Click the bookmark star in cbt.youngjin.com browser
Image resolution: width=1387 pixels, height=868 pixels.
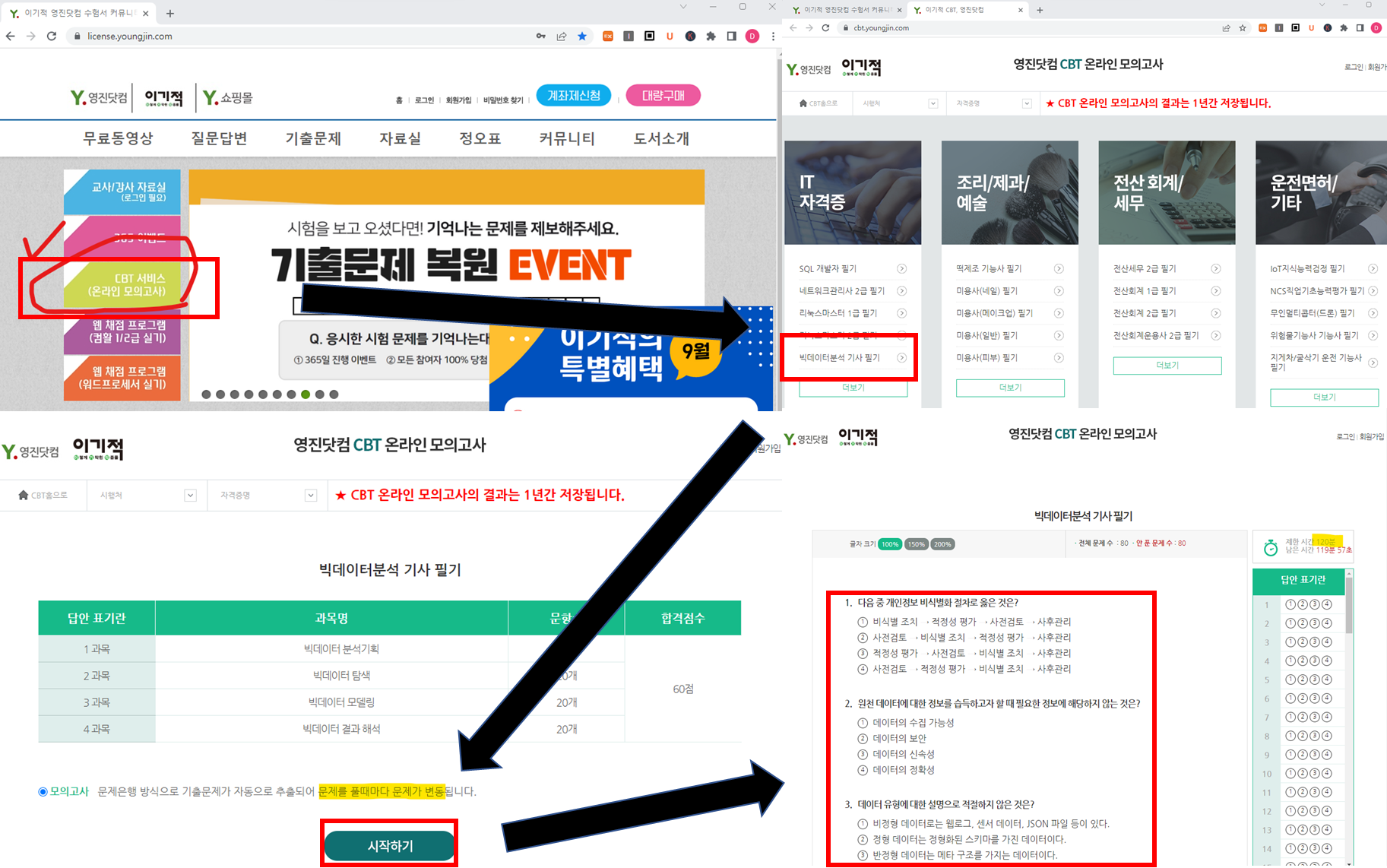(1243, 28)
